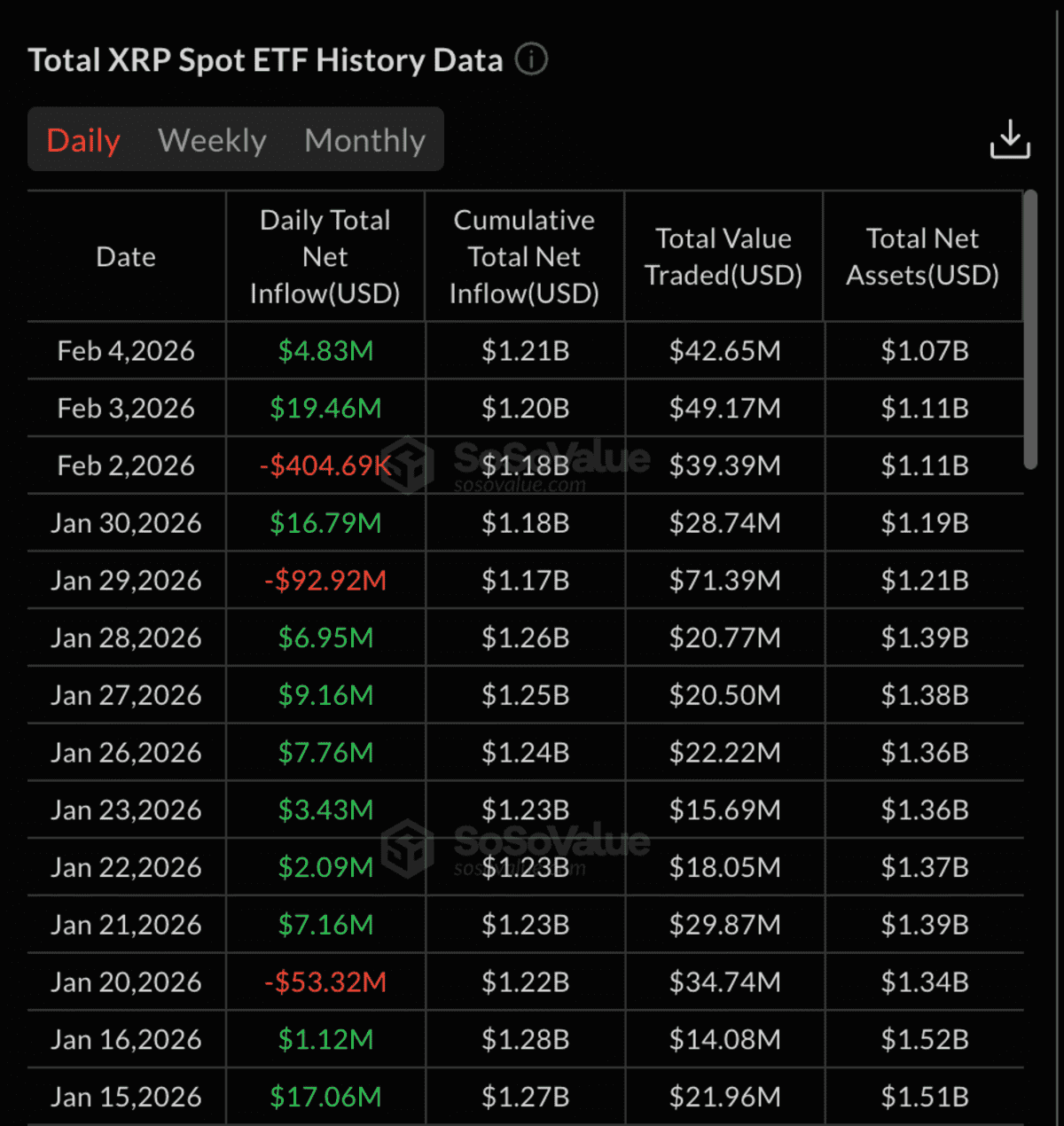Select the Feb 2,2026 date cell

point(126,465)
